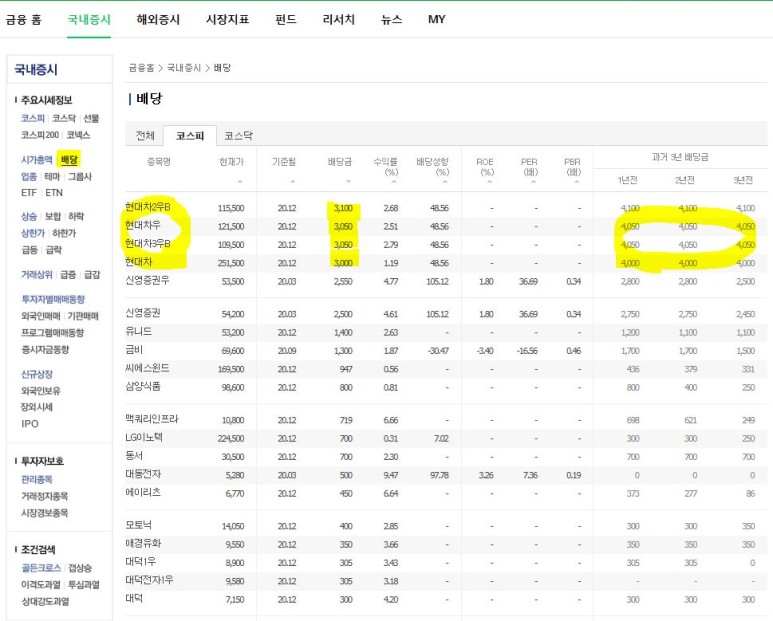
Task: Open the highlighted 배당 sidebar link
Action: click(x=69, y=160)
